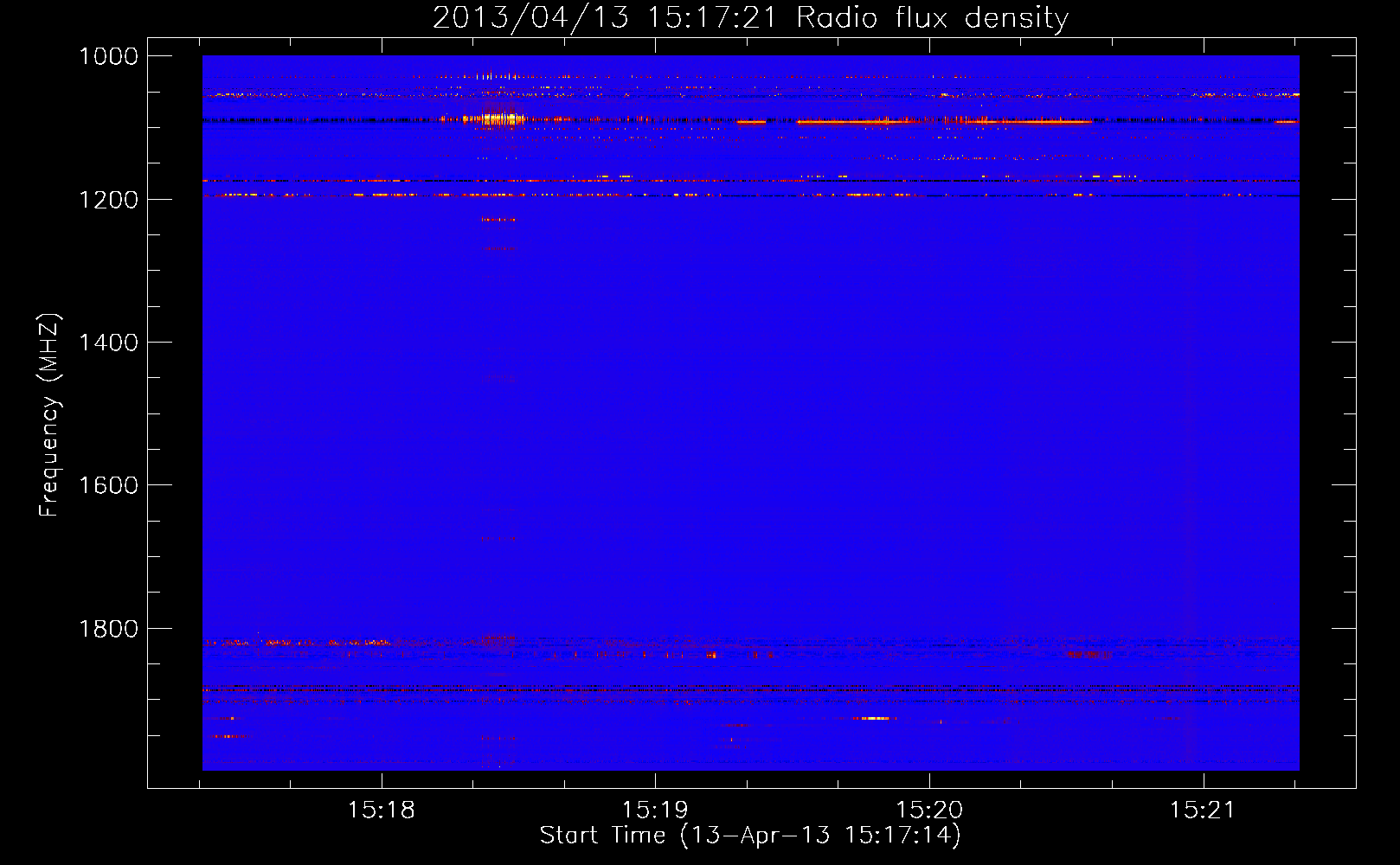
Task: Click the 'Start Time (13-Apr-13 15:17:14)' x-axis label
Action: (x=750, y=836)
